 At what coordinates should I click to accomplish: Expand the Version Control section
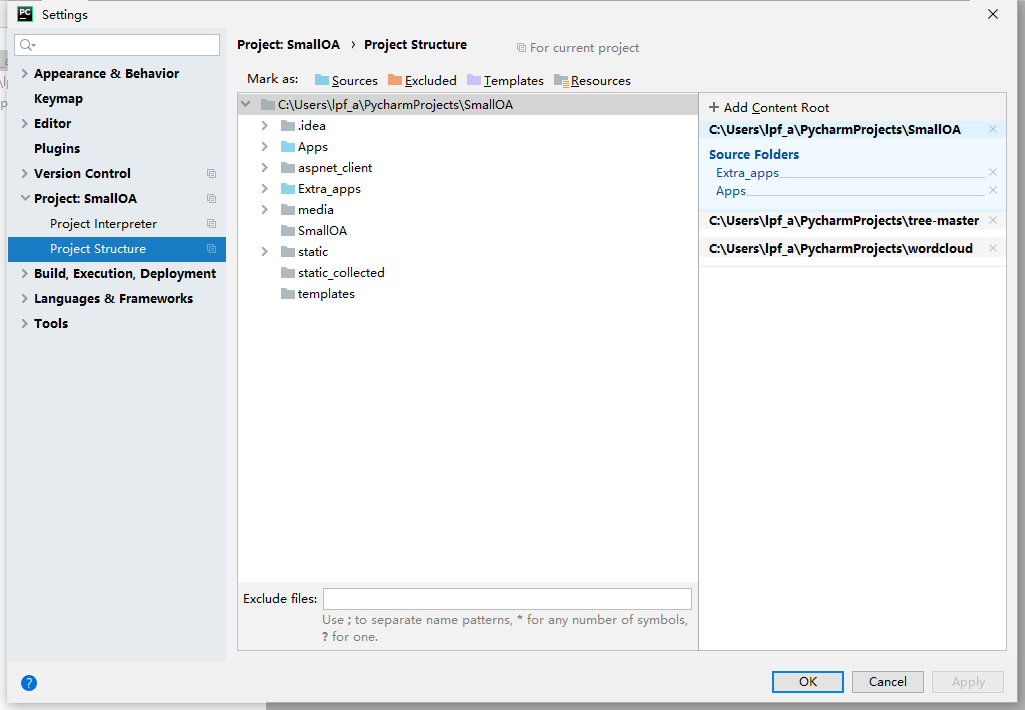24,173
